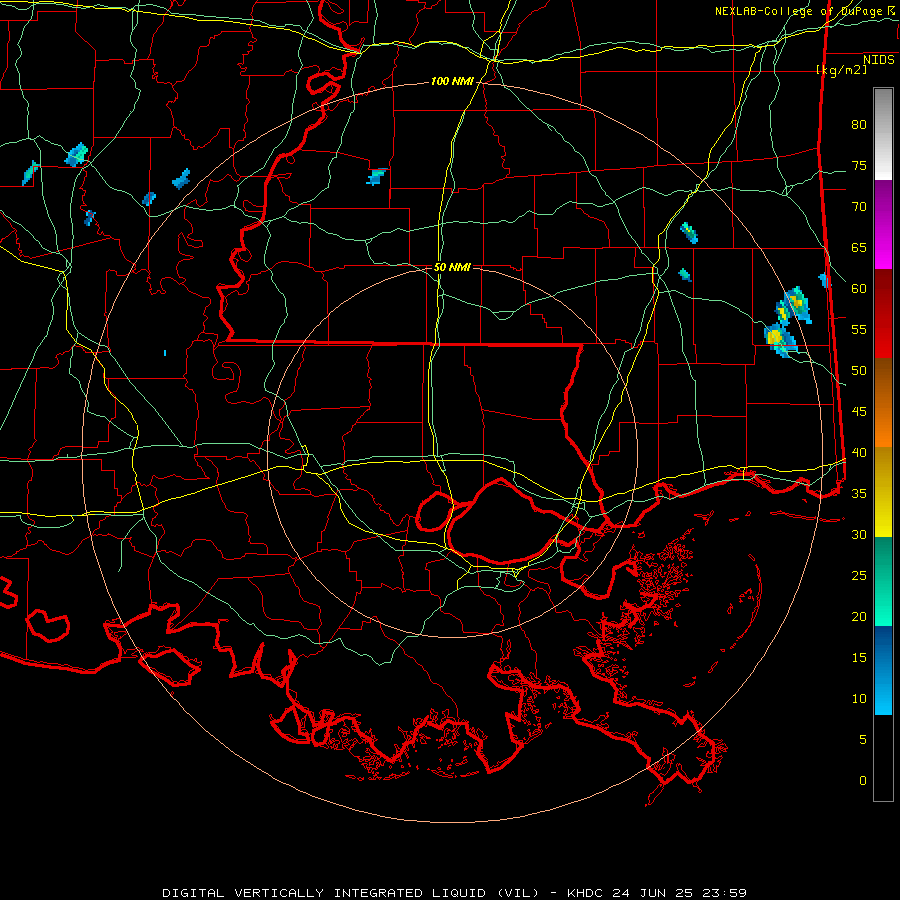
Task: Click the DIGITAL VERTICALLY INTEGRATED LIQUID title text
Action: click(351, 893)
